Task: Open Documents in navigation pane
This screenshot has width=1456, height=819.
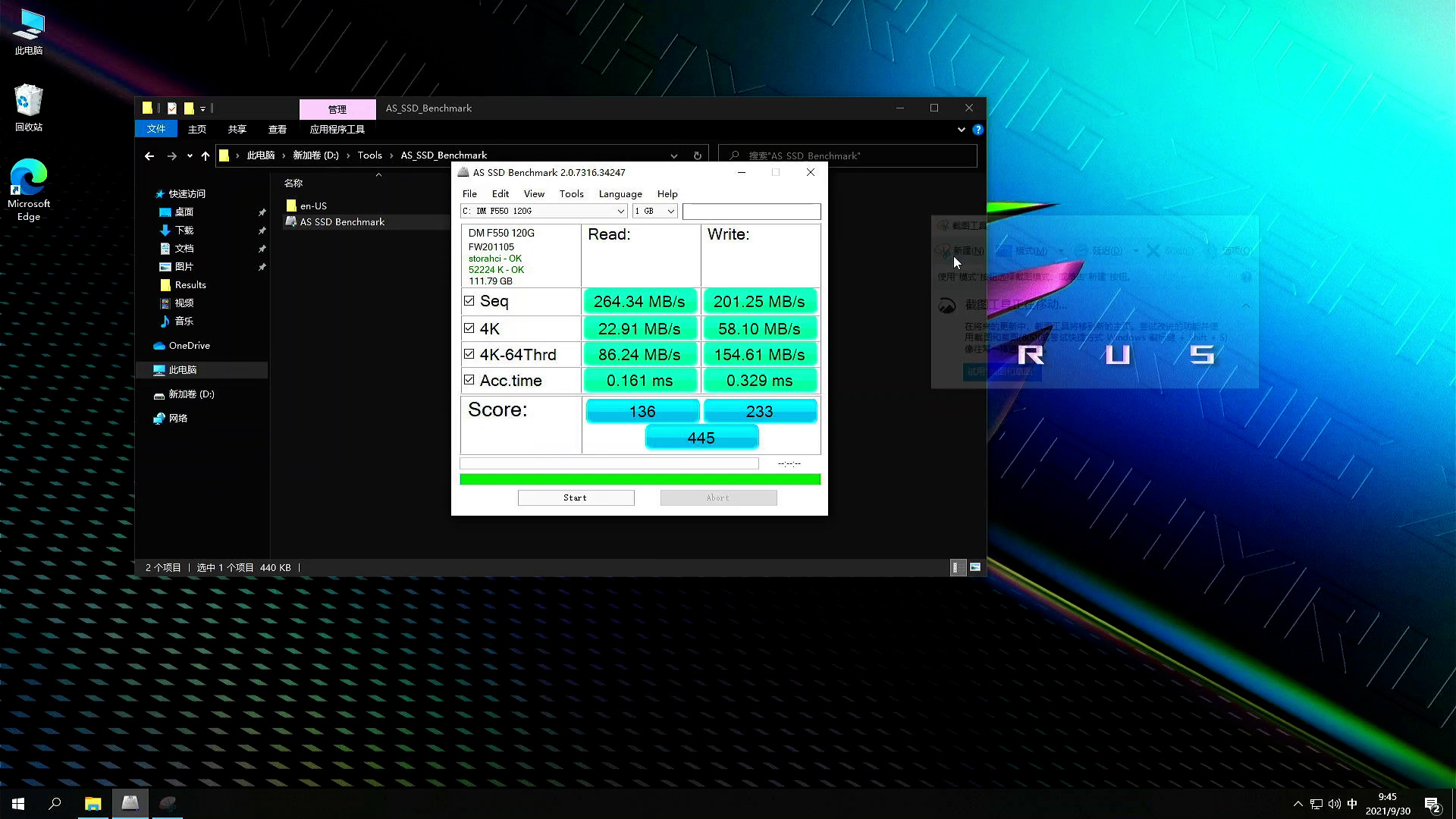Action: (x=184, y=249)
